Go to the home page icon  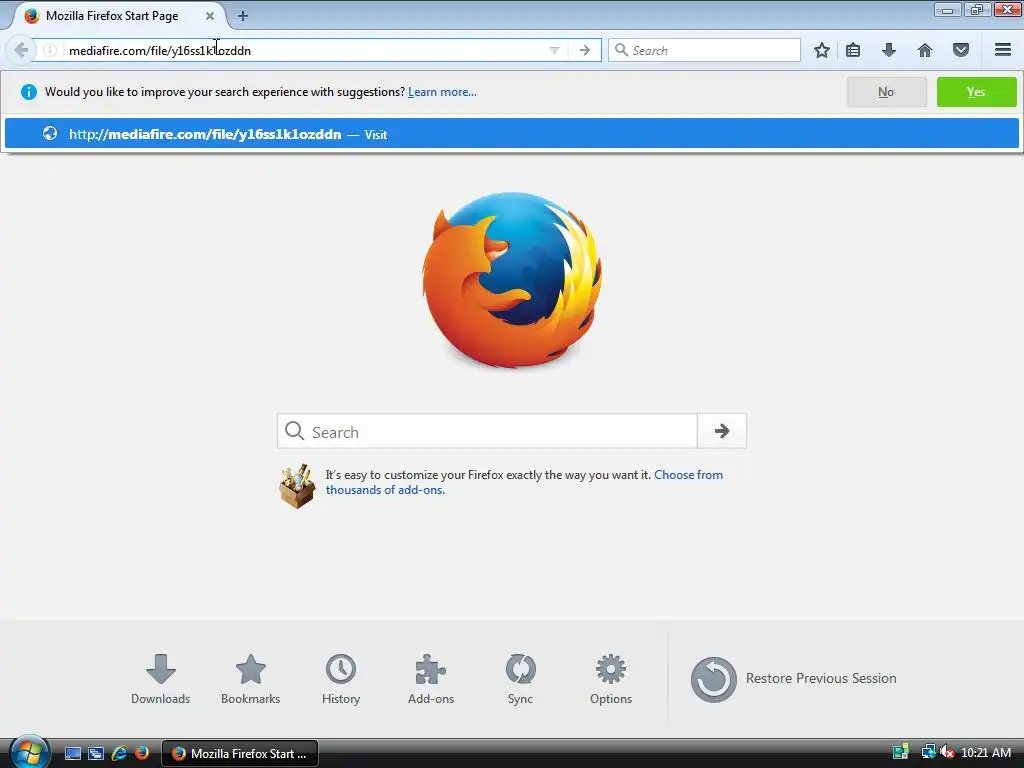pos(925,50)
